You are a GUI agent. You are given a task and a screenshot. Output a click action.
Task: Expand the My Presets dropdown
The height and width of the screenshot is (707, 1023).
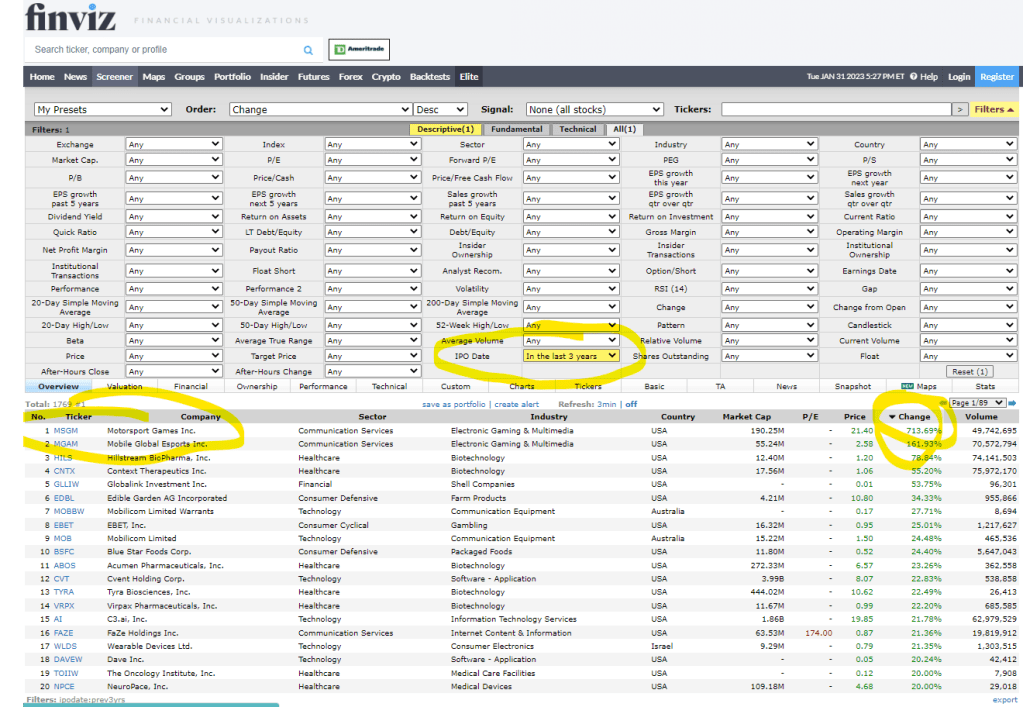click(103, 110)
